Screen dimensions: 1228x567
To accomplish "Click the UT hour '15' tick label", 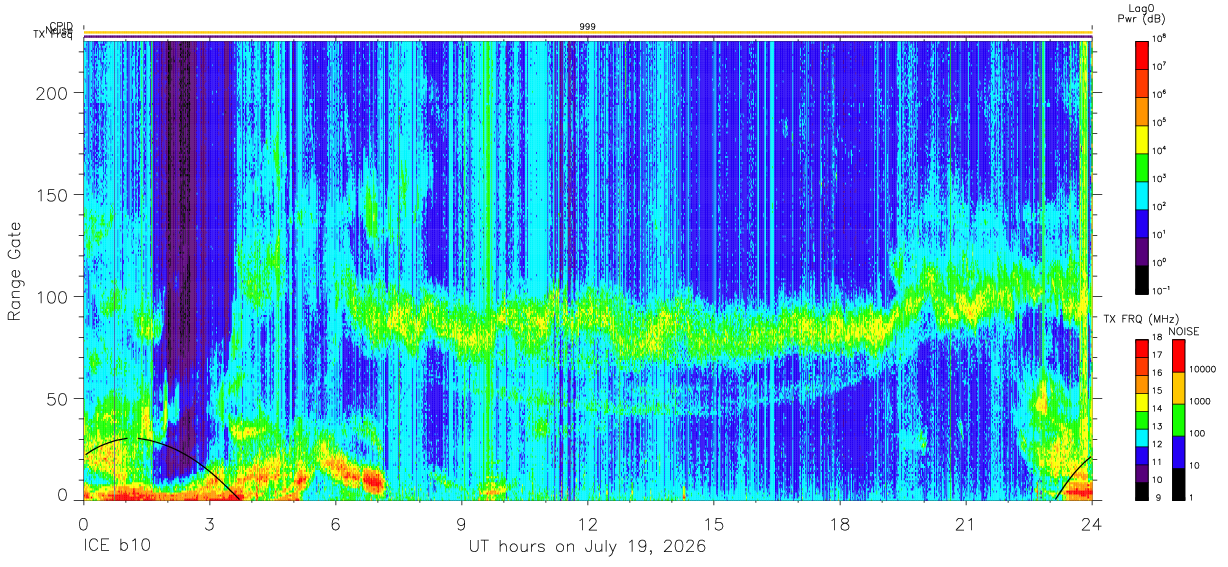I will point(713,525).
